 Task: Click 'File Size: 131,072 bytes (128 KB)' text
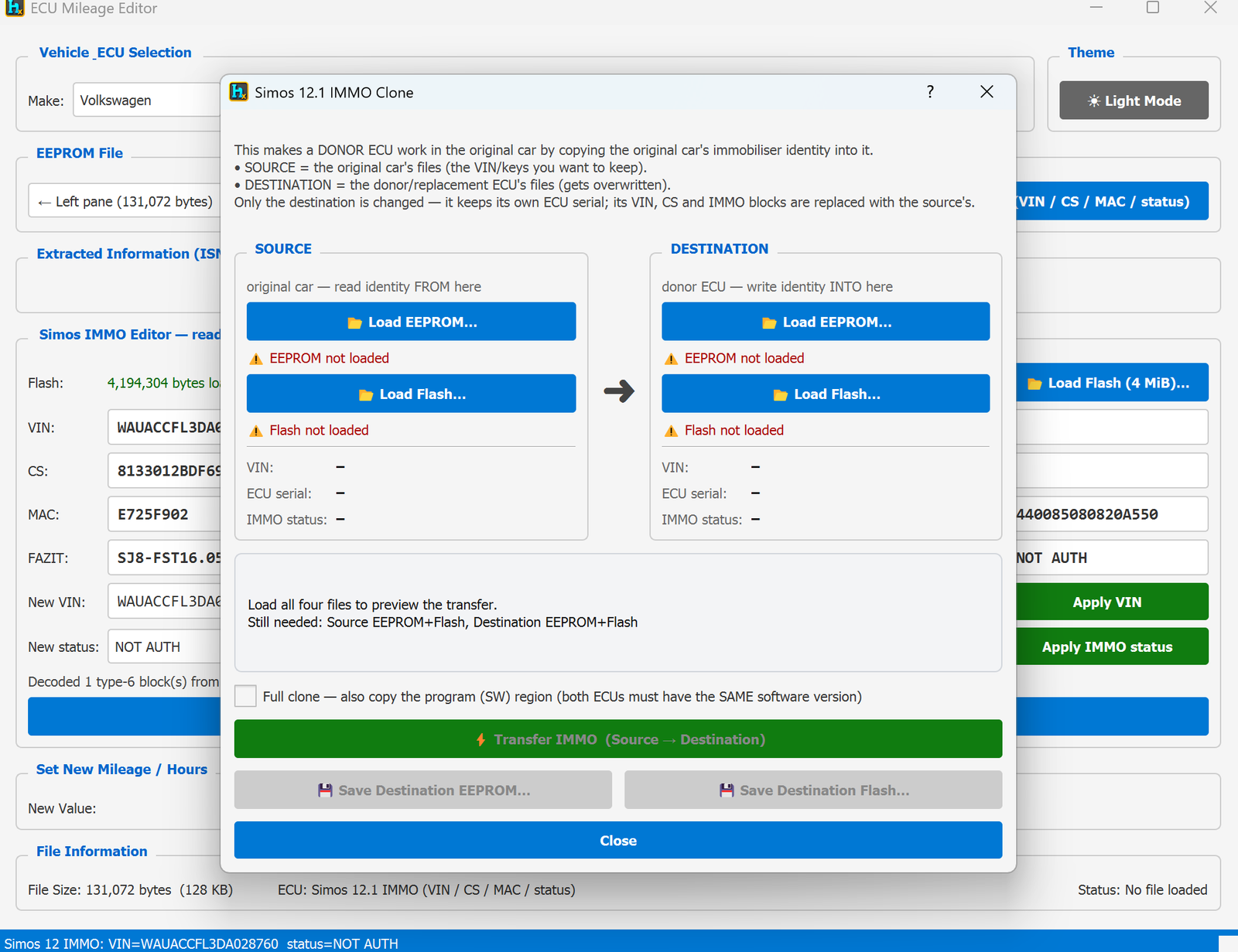130,889
